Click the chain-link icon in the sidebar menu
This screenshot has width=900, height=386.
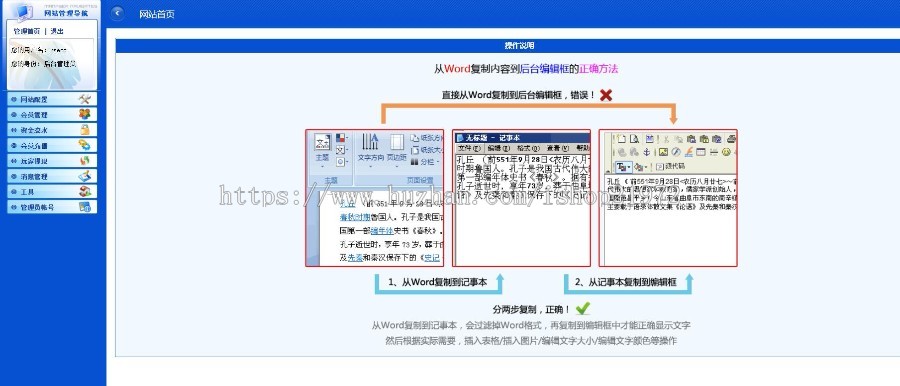pos(84,145)
